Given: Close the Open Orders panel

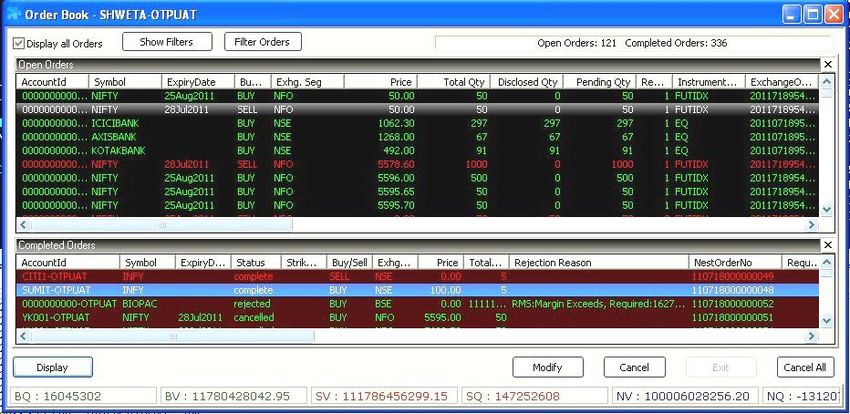Looking at the screenshot, I should coord(827,64).
